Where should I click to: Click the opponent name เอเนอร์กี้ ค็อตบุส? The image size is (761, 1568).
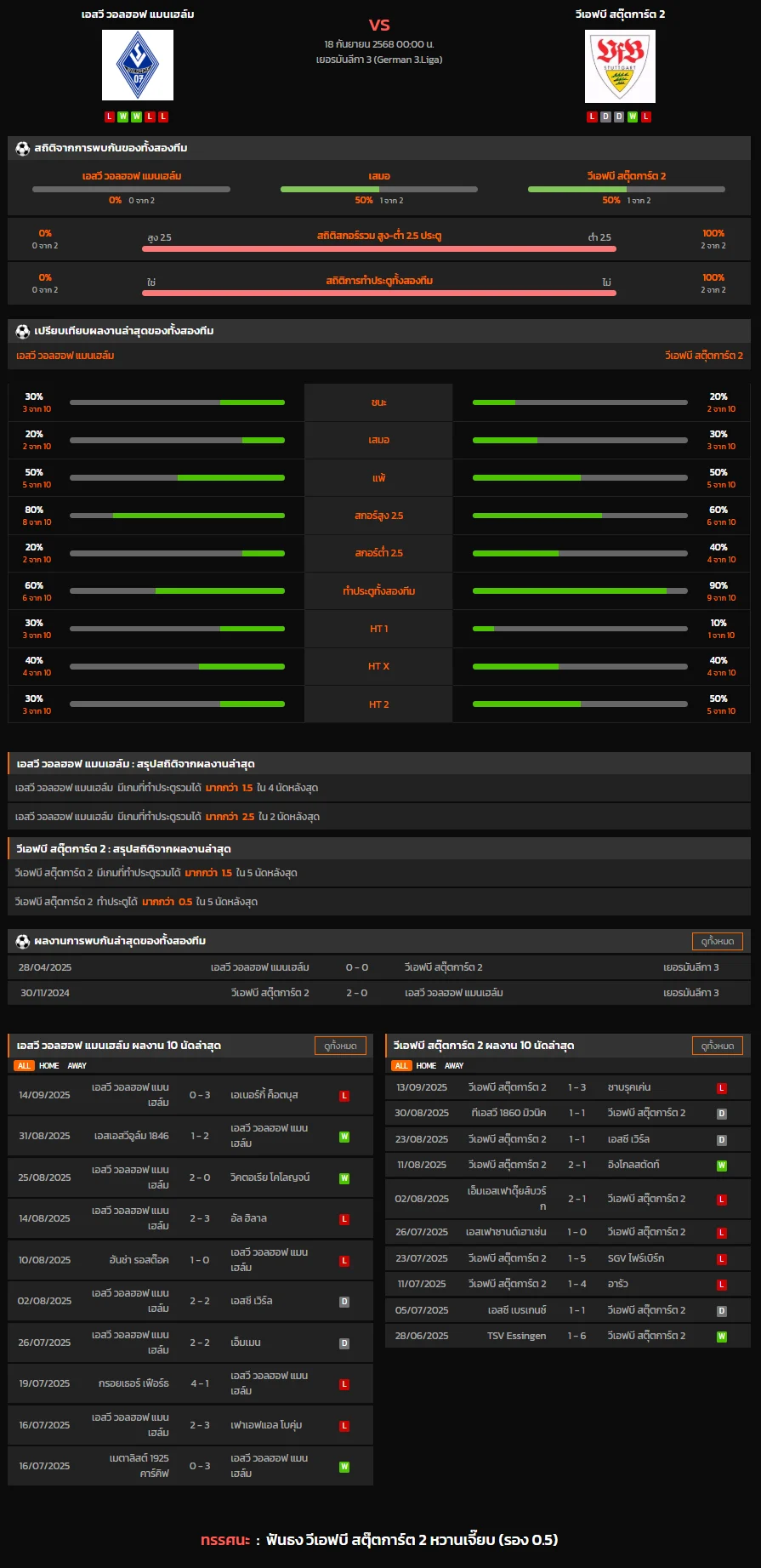tap(264, 1095)
